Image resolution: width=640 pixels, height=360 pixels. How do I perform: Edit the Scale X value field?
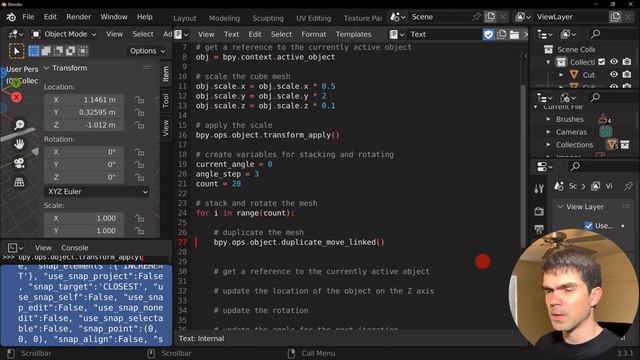pos(84,218)
